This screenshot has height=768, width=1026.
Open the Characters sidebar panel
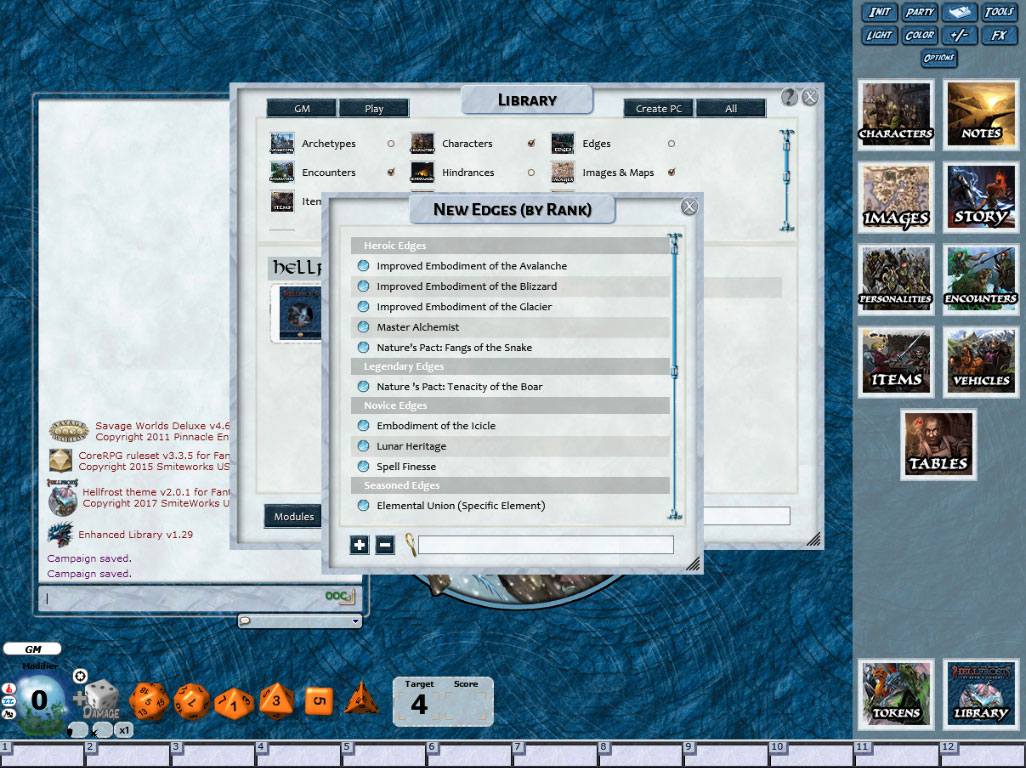point(894,113)
